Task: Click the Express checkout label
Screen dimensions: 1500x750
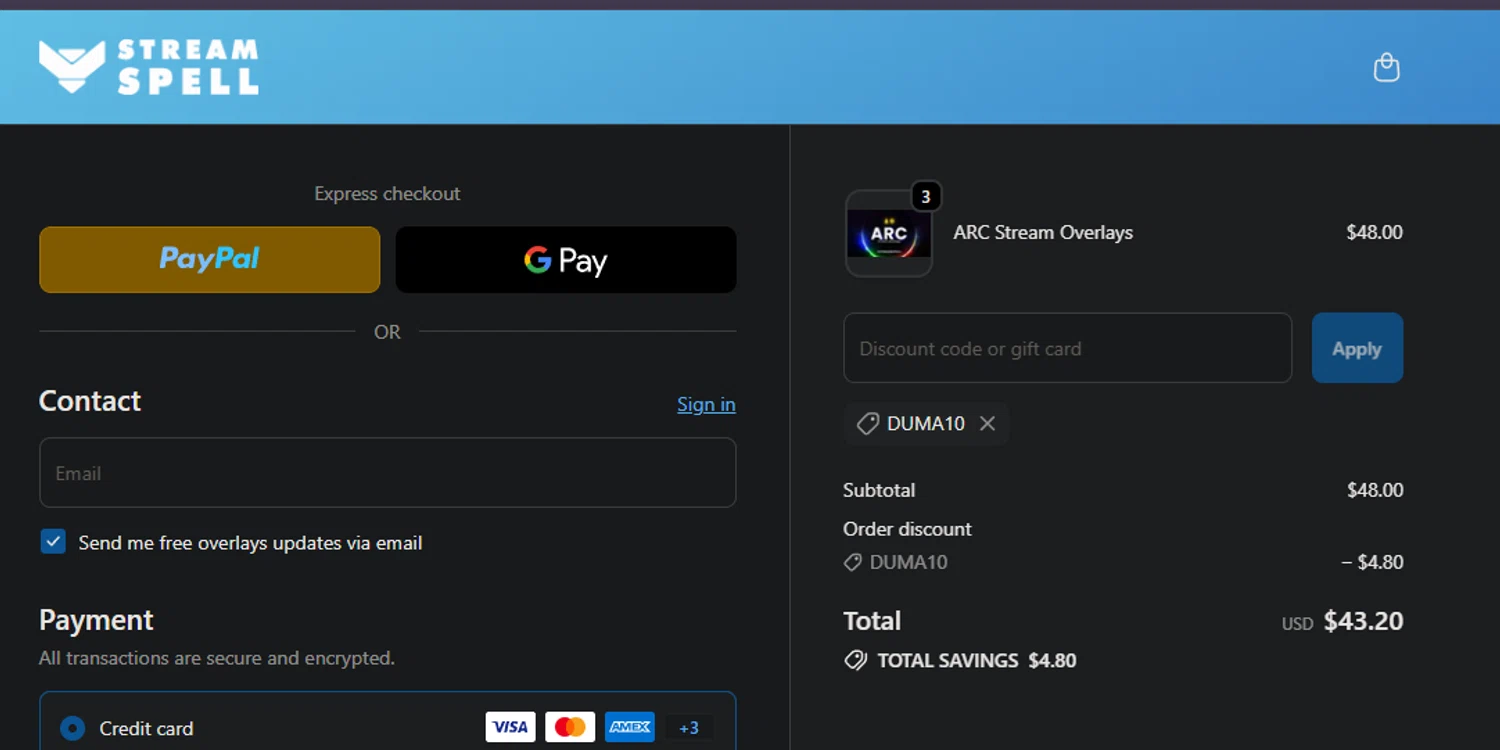Action: tap(387, 194)
